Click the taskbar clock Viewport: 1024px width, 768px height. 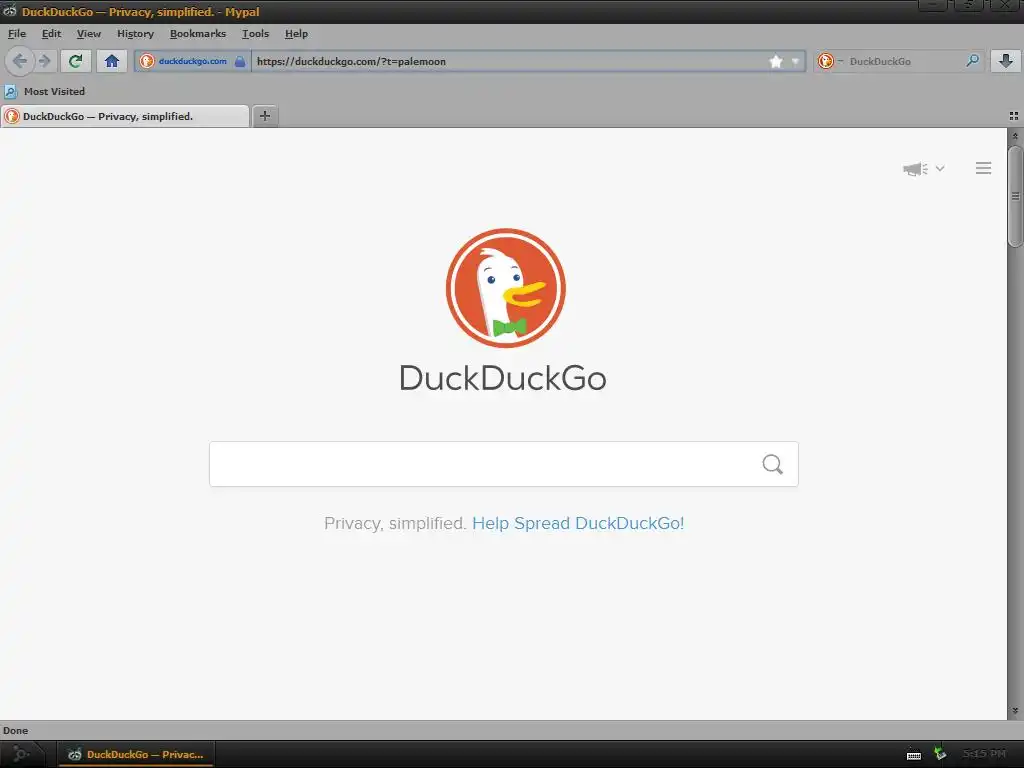pos(984,754)
